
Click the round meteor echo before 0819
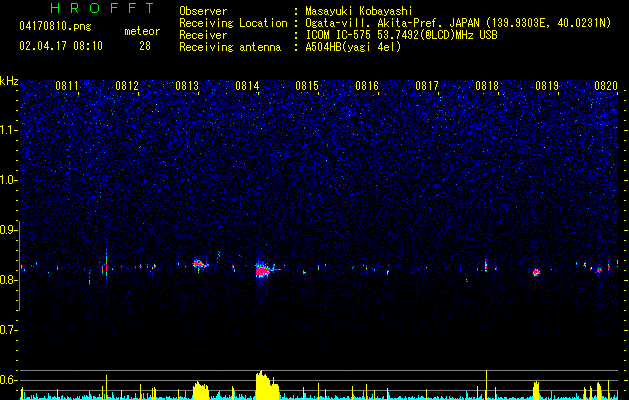[537, 272]
